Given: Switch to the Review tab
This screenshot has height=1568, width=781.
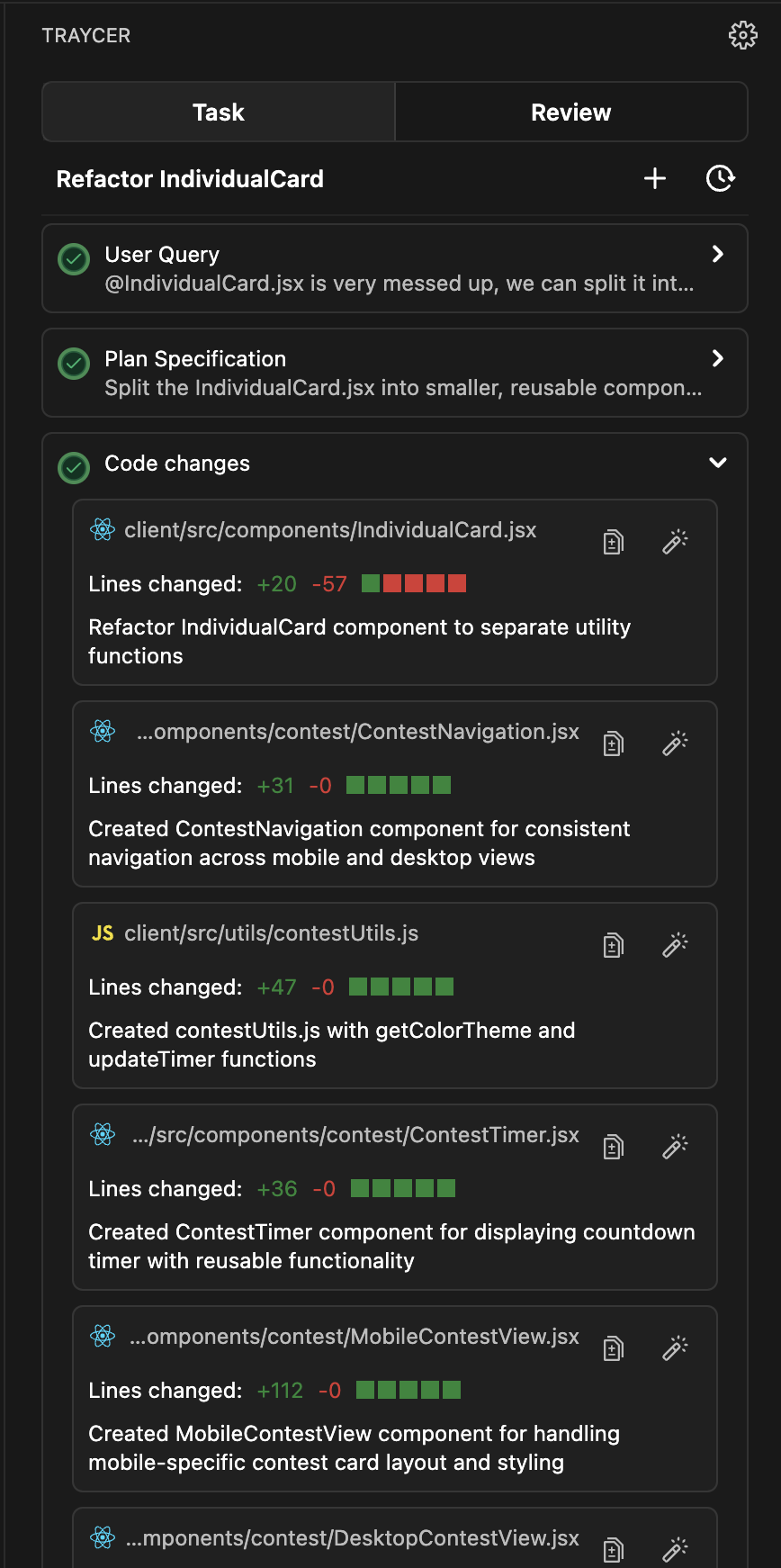Looking at the screenshot, I should click(571, 113).
